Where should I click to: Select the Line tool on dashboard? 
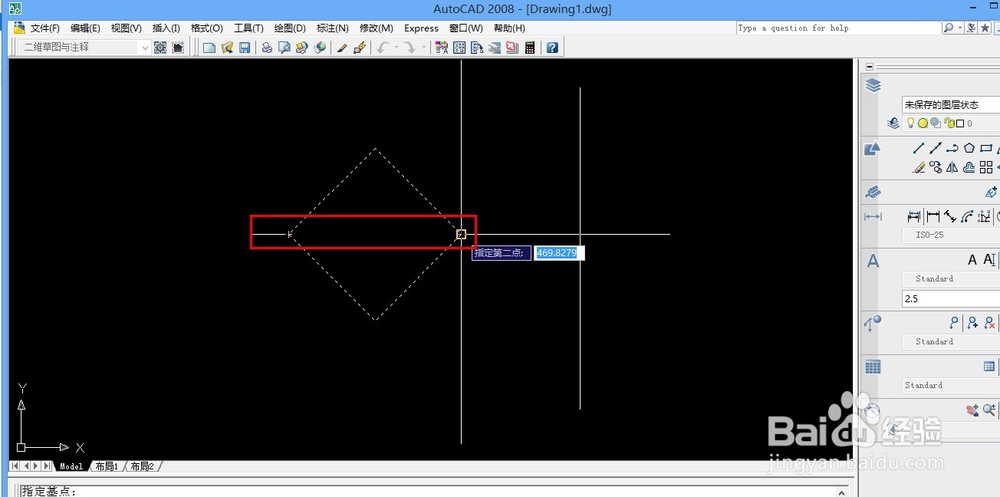(918, 149)
